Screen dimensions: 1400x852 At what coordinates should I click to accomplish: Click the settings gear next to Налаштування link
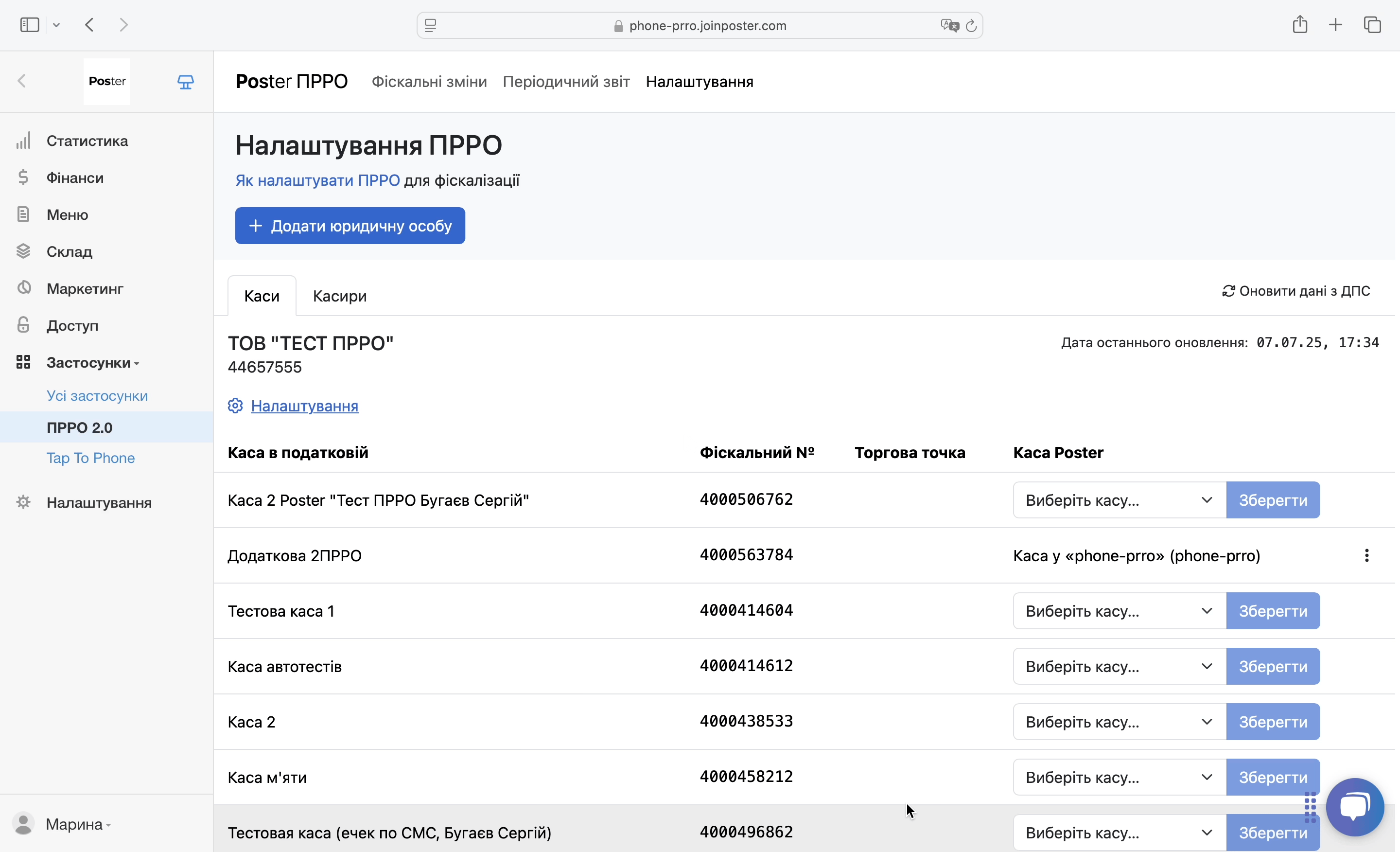[x=235, y=406]
